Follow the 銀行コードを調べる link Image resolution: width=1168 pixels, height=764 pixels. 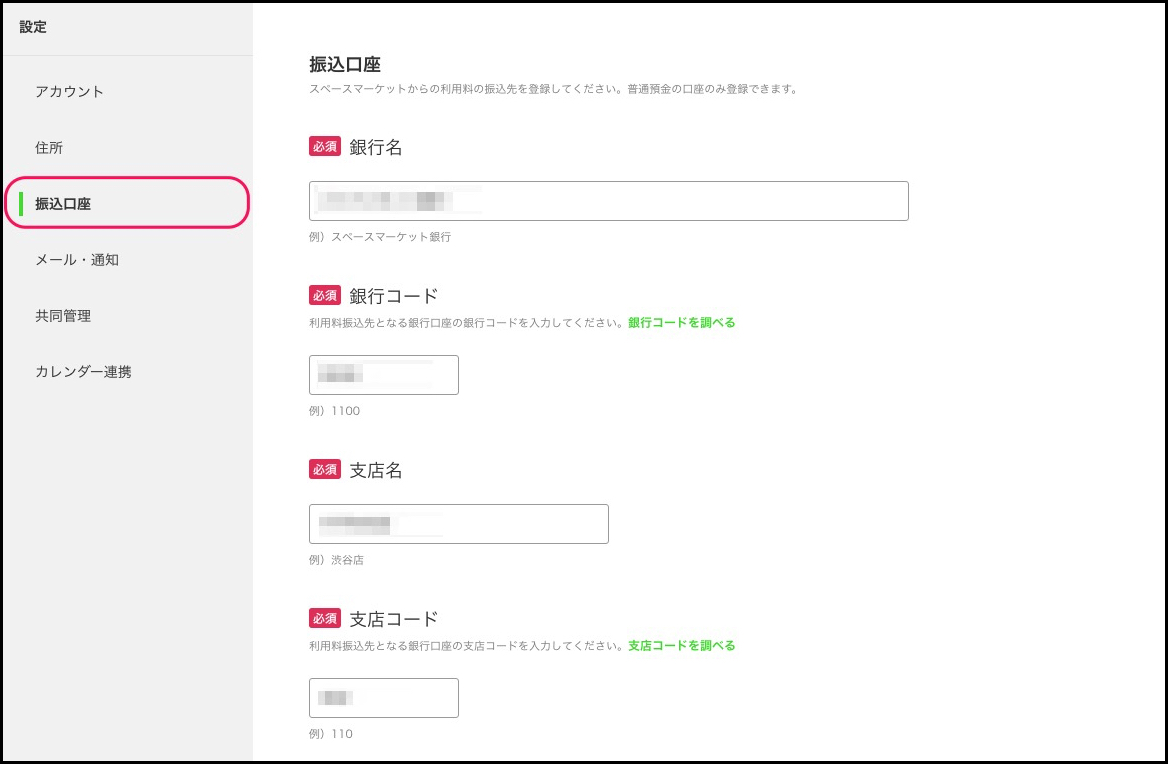[x=681, y=323]
